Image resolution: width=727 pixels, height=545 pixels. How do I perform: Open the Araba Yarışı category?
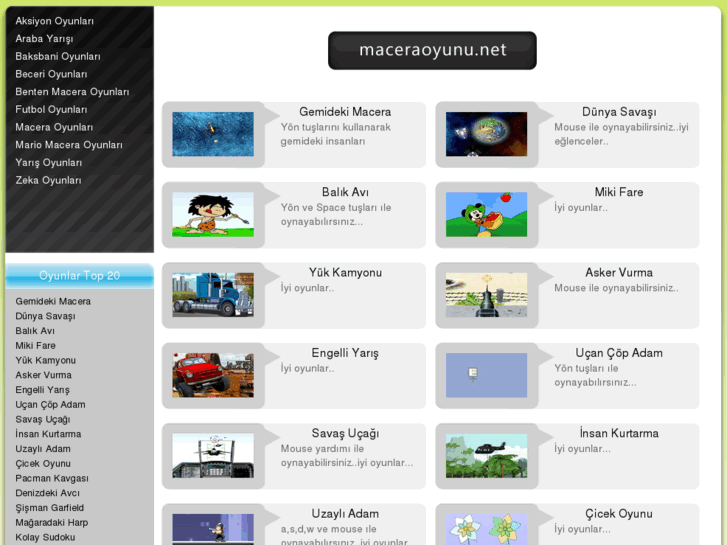[44, 38]
